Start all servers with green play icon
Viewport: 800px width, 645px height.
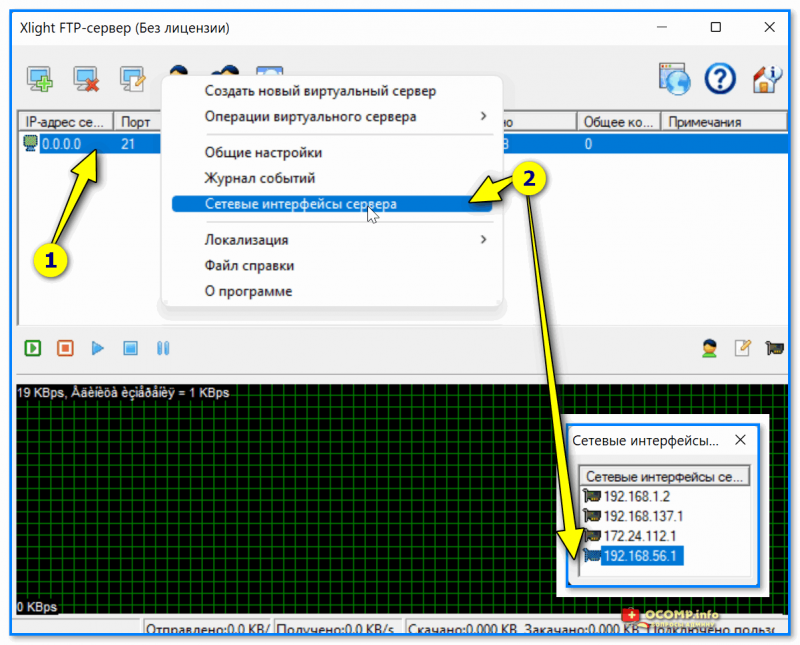click(x=33, y=348)
